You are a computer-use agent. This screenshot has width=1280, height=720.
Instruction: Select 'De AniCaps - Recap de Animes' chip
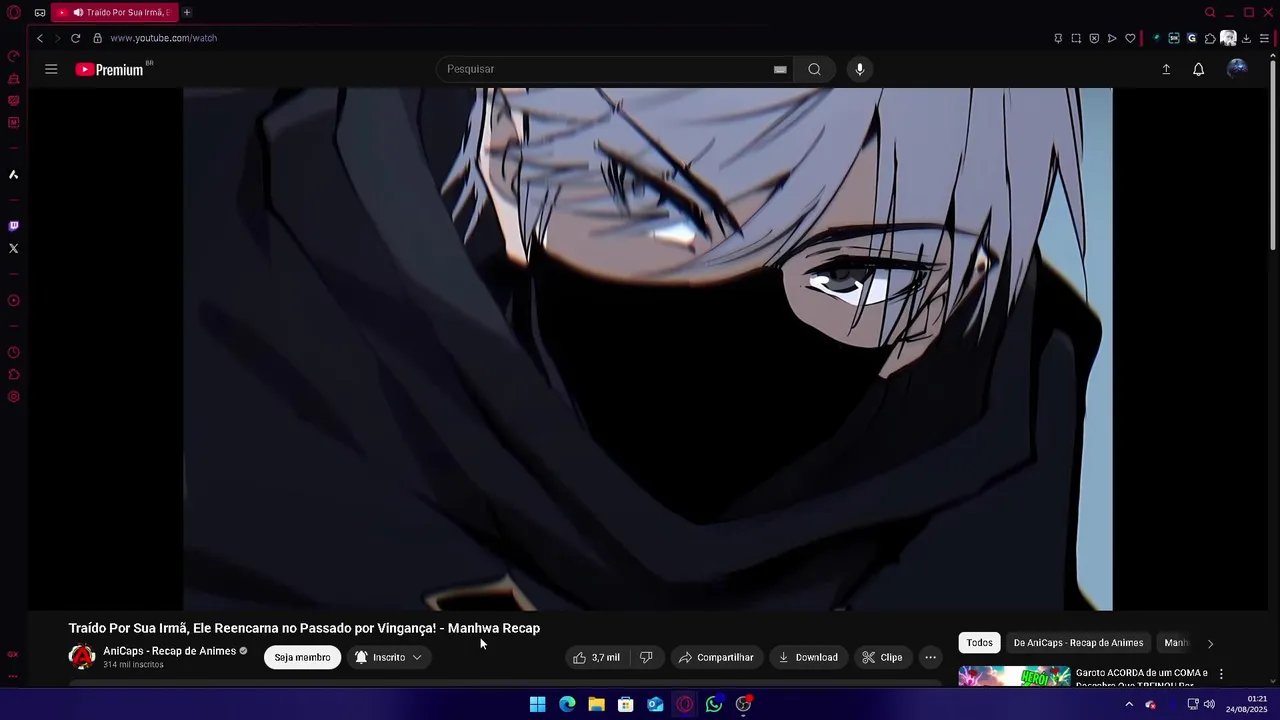click(1078, 643)
